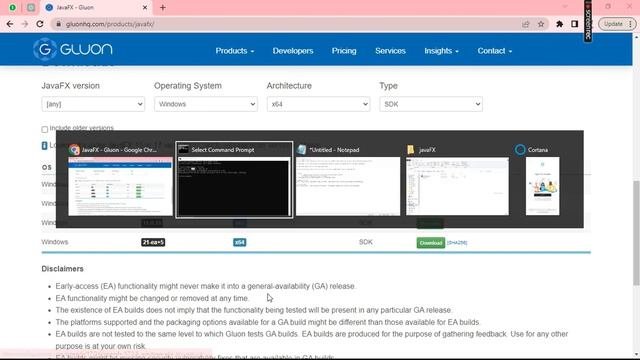
Task: Click the Notepad icon in task switcher
Action: [302, 149]
